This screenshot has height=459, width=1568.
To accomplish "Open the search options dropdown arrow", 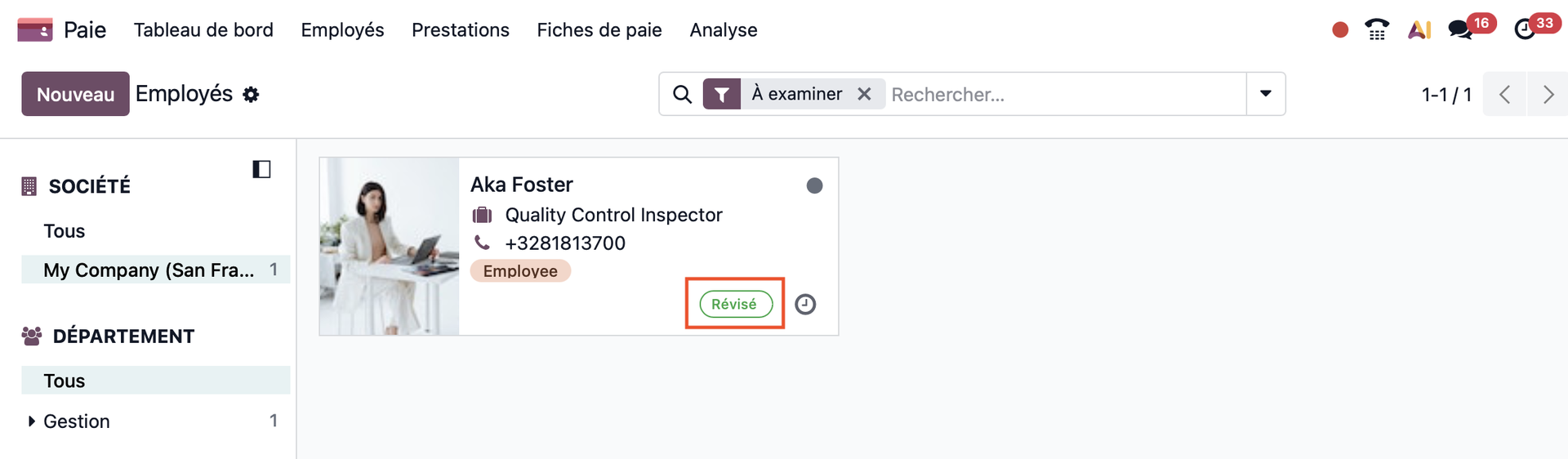I will coord(1266,94).
